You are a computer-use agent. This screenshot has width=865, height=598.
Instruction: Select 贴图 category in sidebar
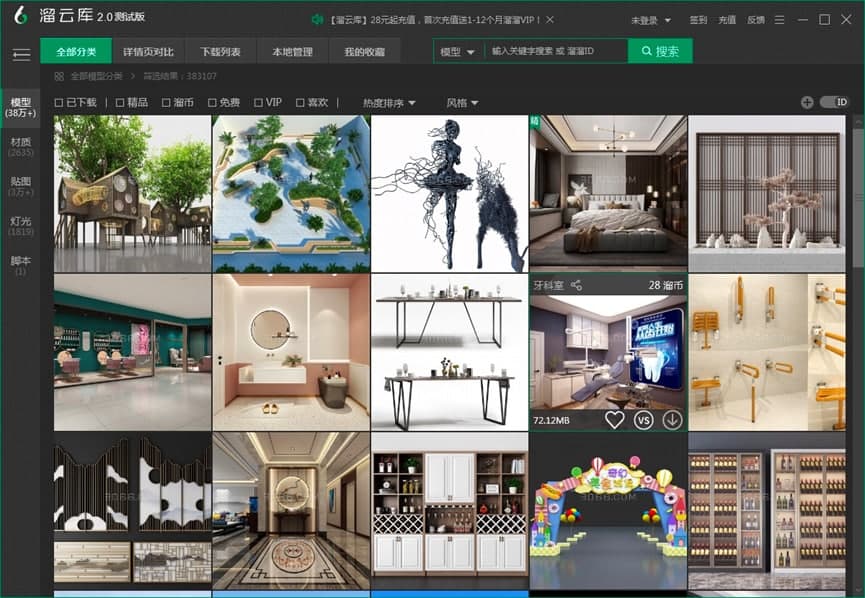pos(20,186)
